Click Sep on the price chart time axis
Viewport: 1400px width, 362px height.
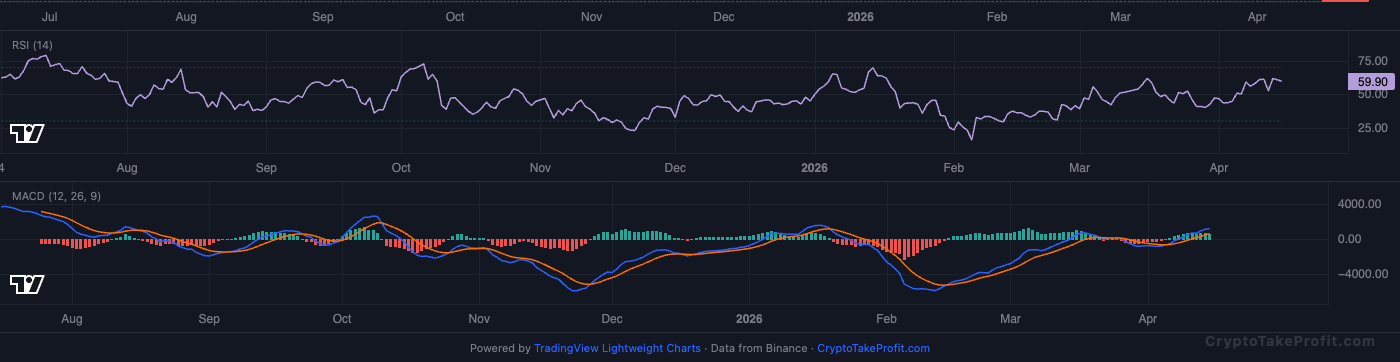coord(322,17)
